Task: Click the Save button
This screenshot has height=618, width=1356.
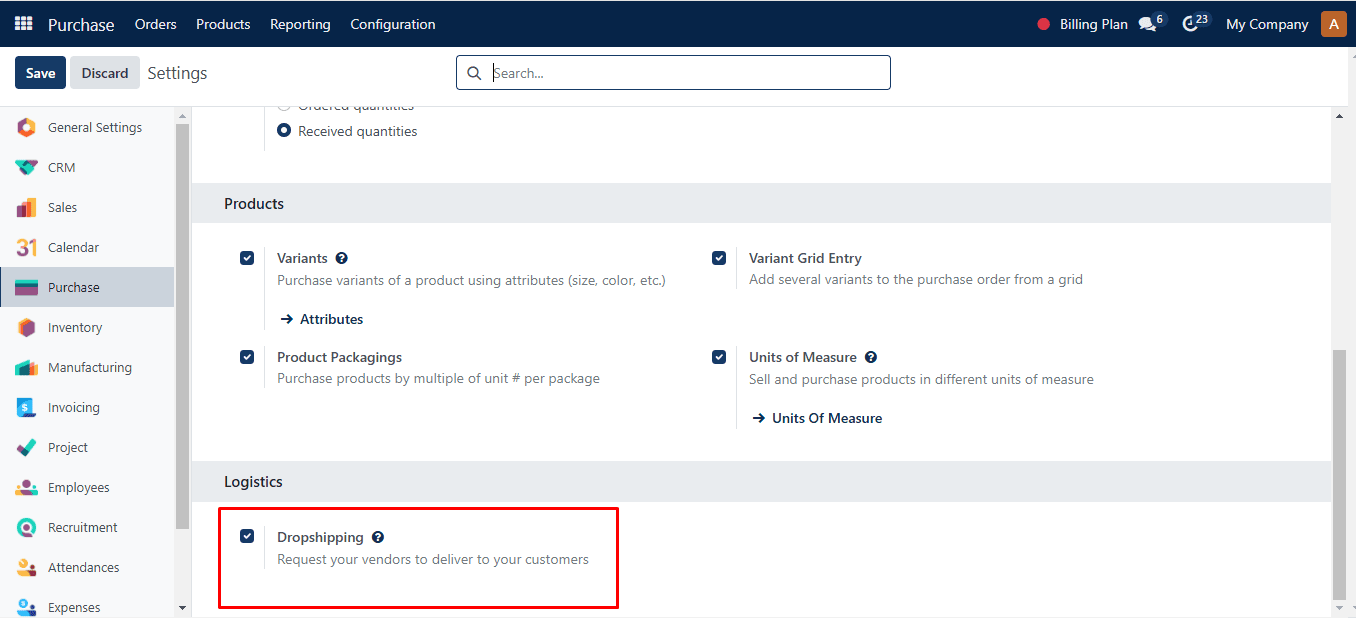Action: 41,73
